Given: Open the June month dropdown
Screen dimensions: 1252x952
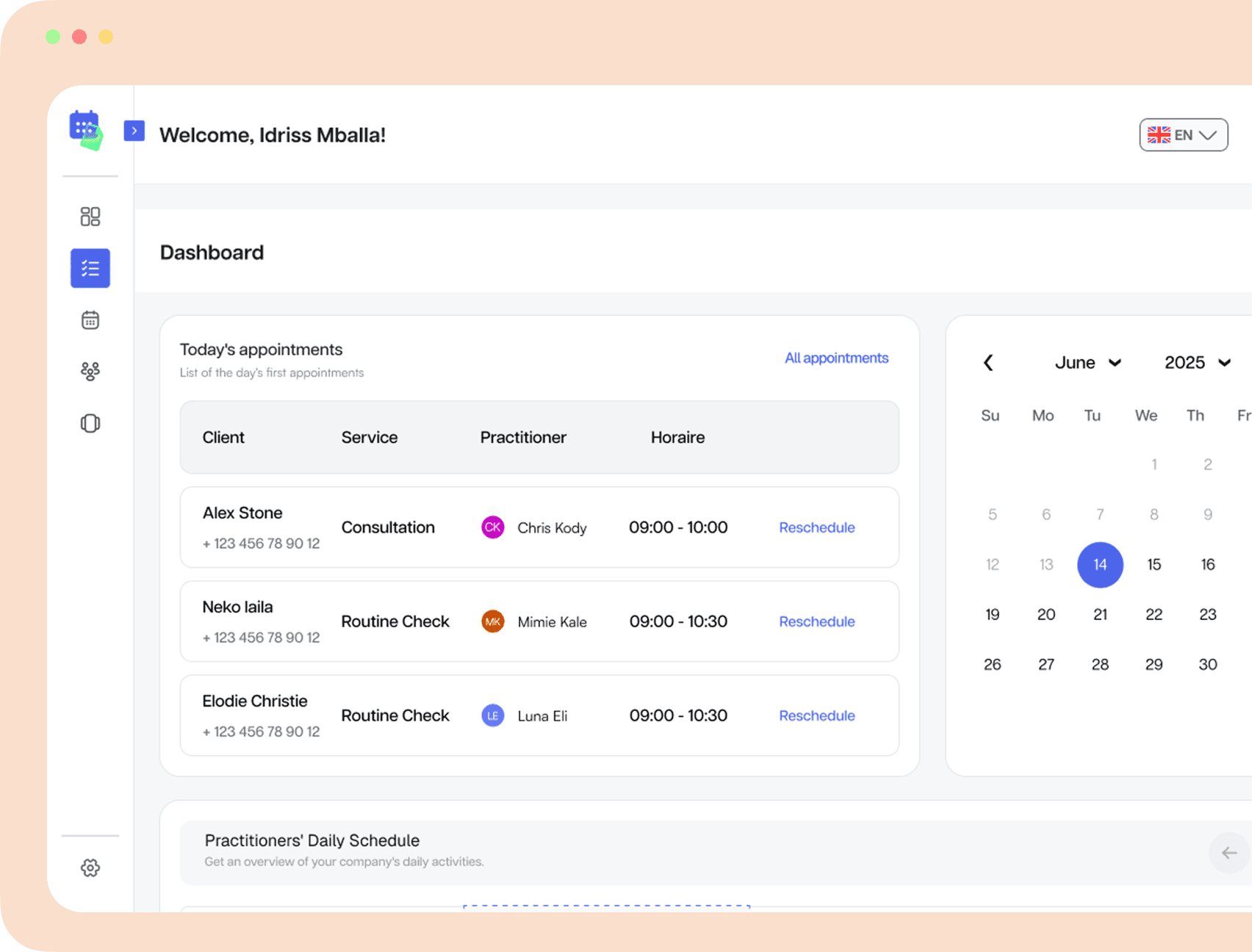Looking at the screenshot, I should pos(1087,363).
